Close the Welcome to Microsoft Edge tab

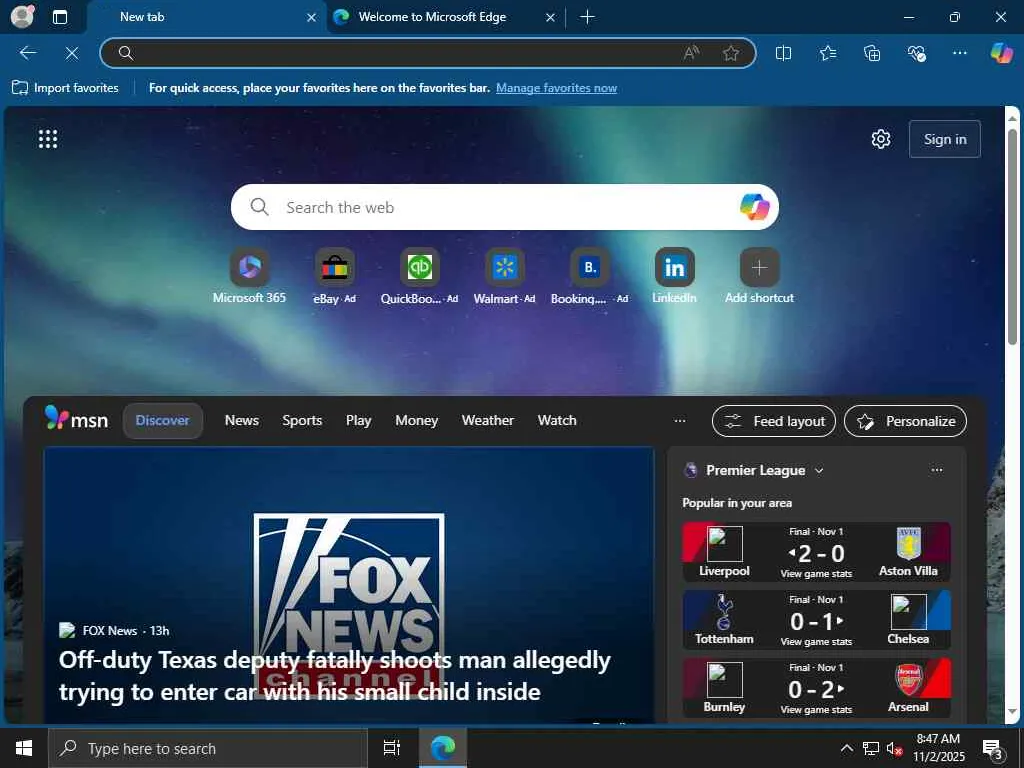pyautogui.click(x=550, y=18)
